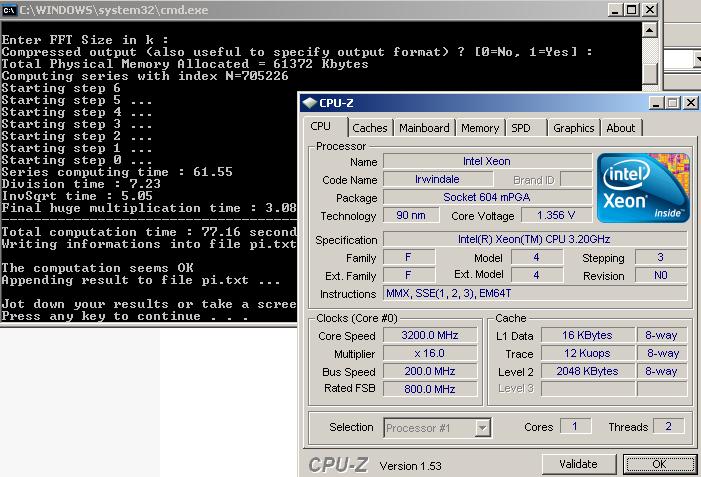This screenshot has height=477, width=701.
Task: Click the Level 3 empty cache field
Action: tap(587, 389)
